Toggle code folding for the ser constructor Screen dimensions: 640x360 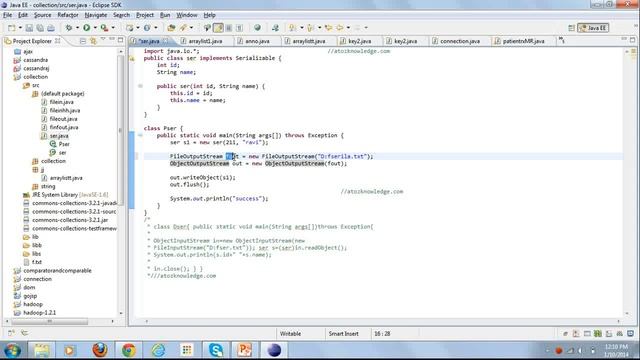[x=140, y=86]
